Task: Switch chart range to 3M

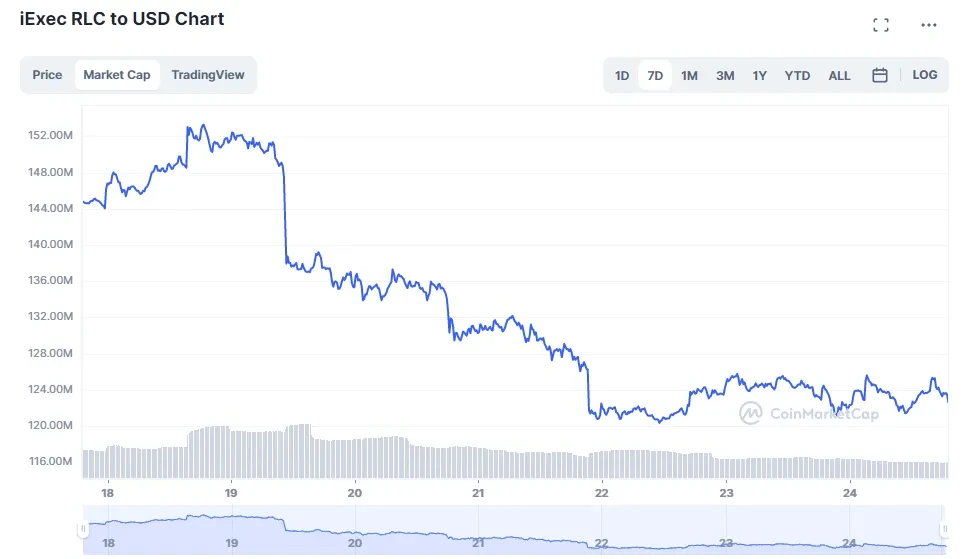Action: pyautogui.click(x=725, y=75)
